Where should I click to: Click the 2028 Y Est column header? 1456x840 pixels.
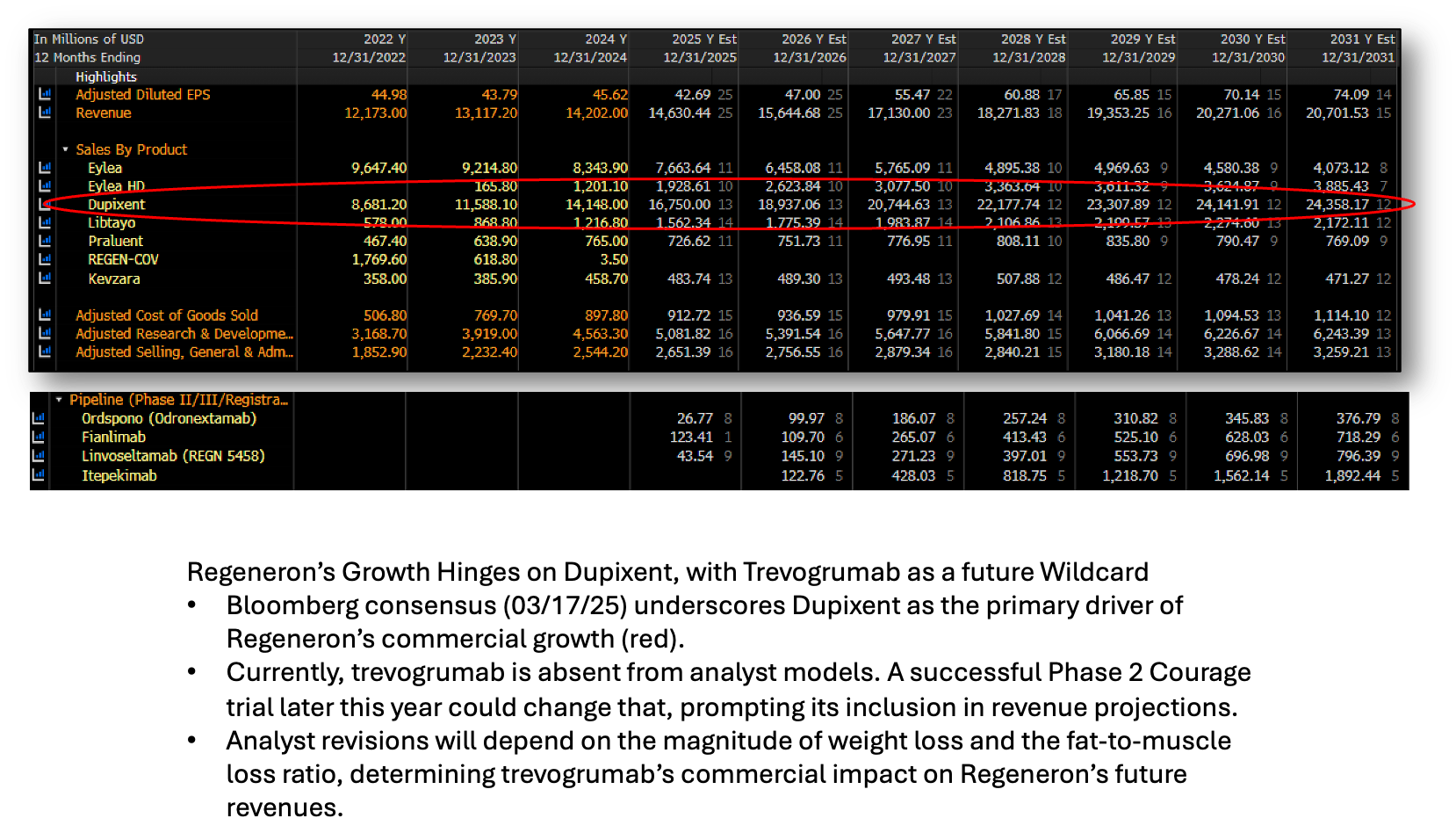(1034, 39)
